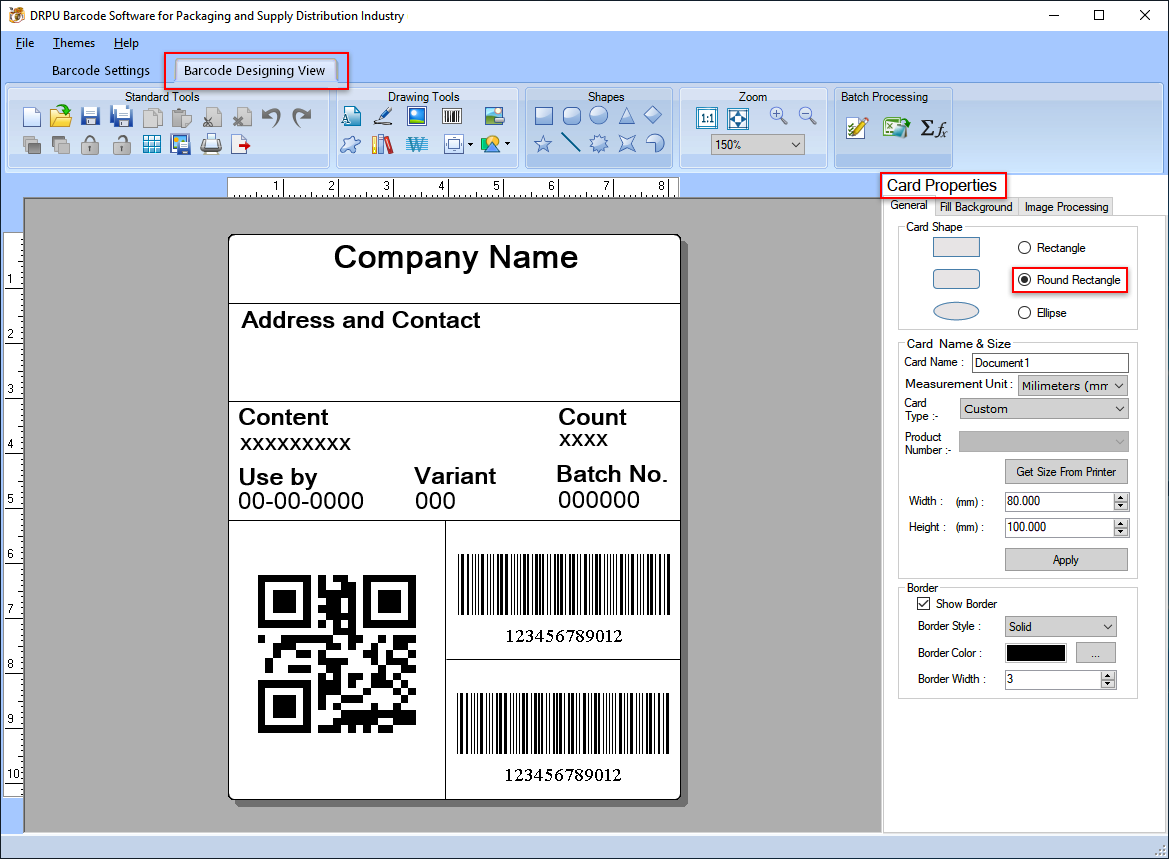The height and width of the screenshot is (859, 1169).
Task: Open the Card Type dropdown set to Custom
Action: pyautogui.click(x=1044, y=409)
